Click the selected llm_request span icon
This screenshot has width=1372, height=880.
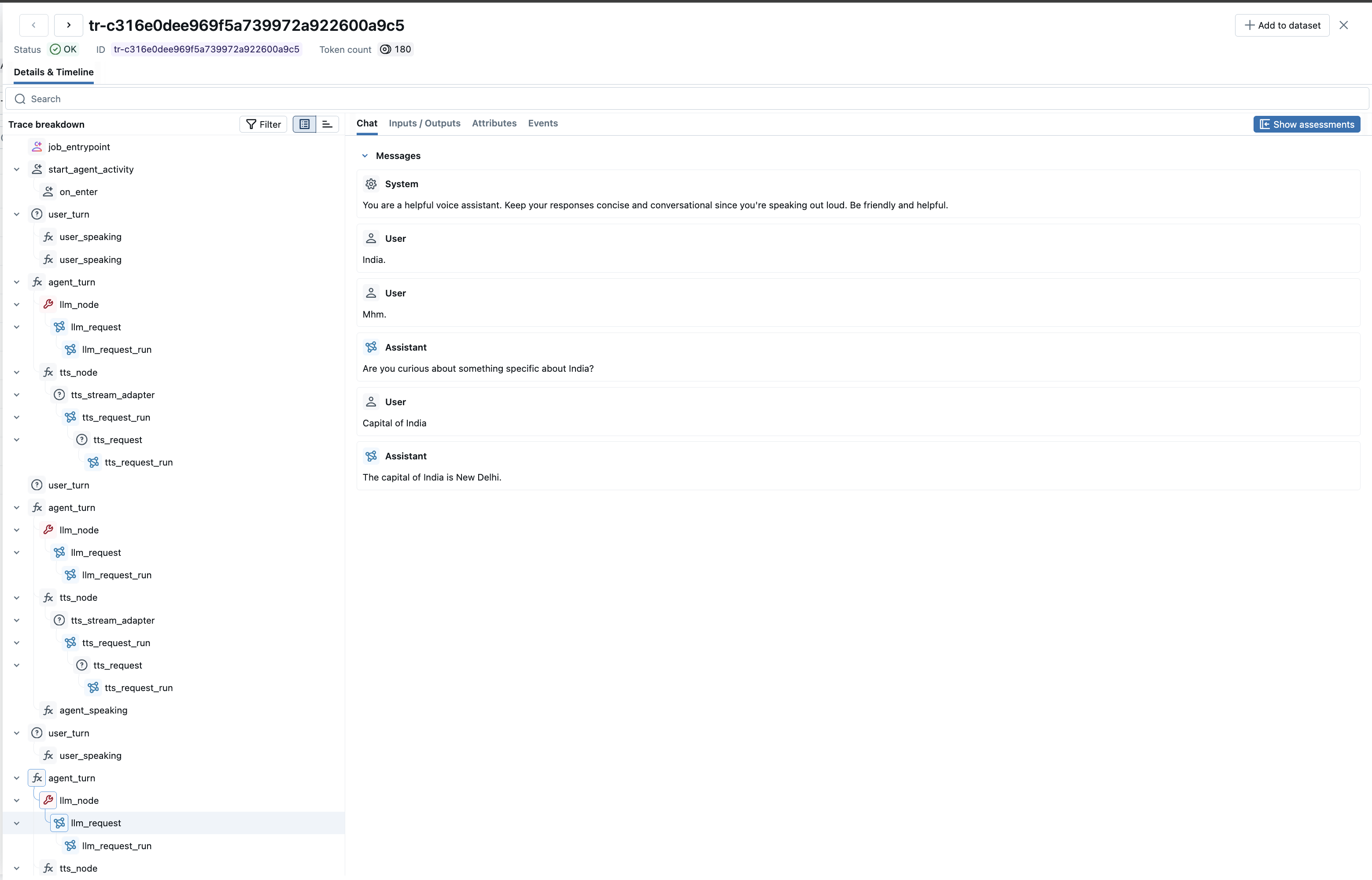pyautogui.click(x=59, y=823)
